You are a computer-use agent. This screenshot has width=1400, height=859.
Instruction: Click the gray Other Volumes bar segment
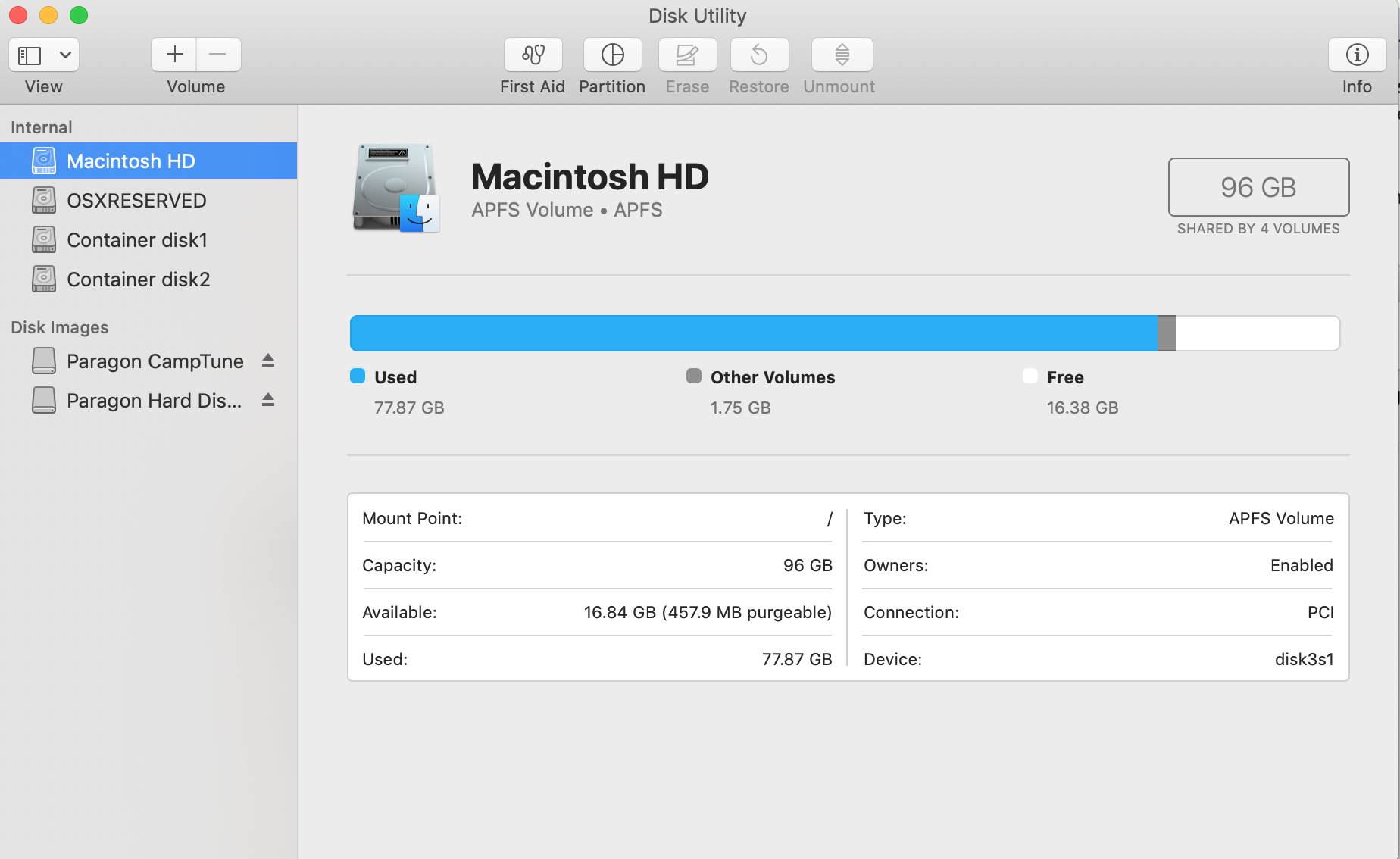tap(1167, 333)
